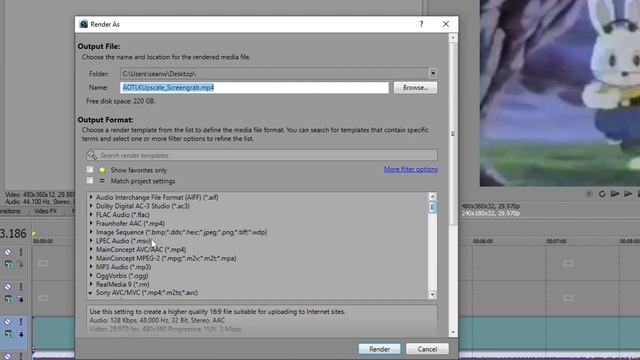Expand MainConcept AVC/AAC templates
The image size is (640, 360).
[x=91, y=249]
